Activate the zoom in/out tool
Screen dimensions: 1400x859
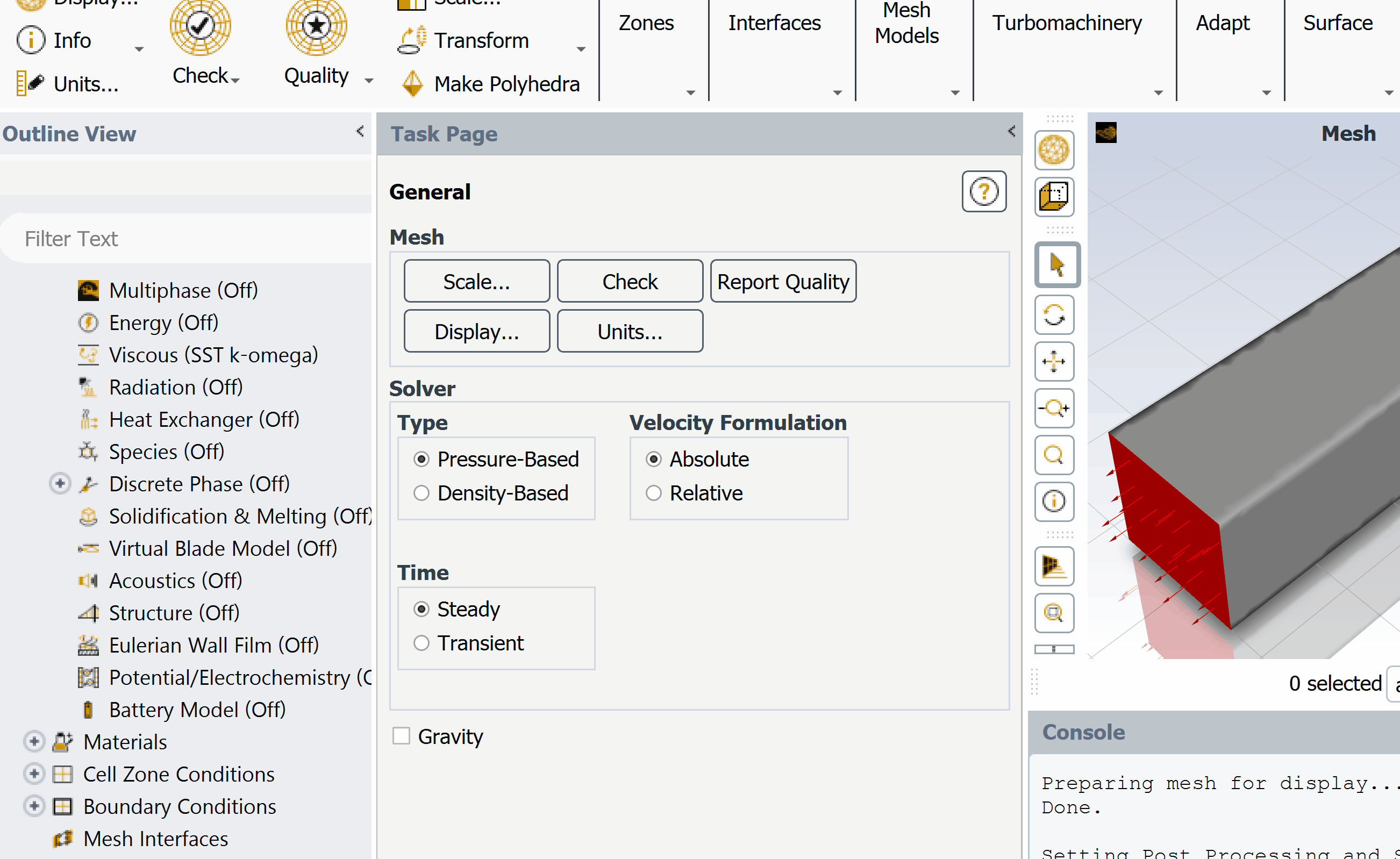(x=1054, y=408)
